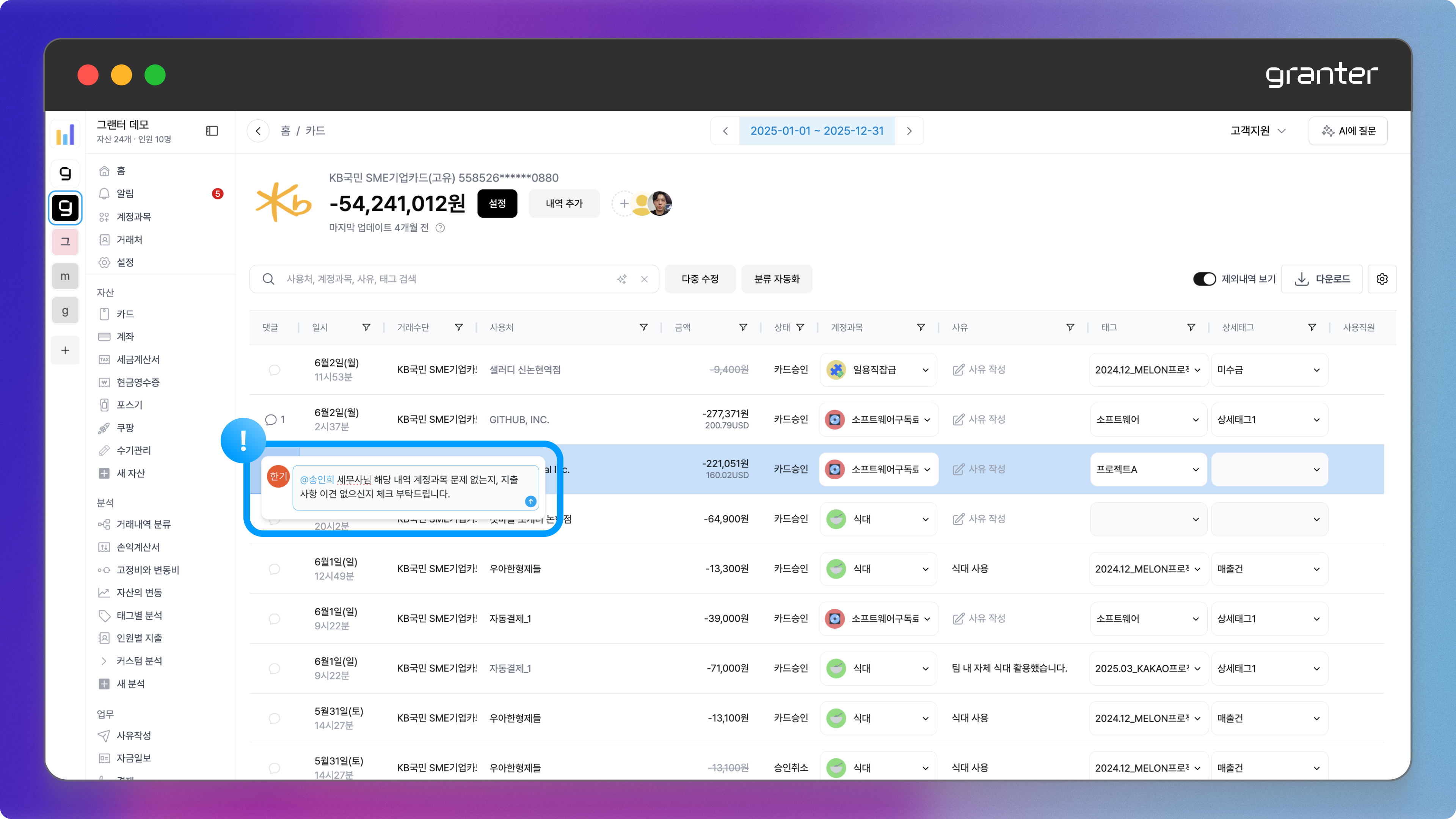Click the send arrow in comment box
The image size is (1456, 819).
pyautogui.click(x=530, y=501)
